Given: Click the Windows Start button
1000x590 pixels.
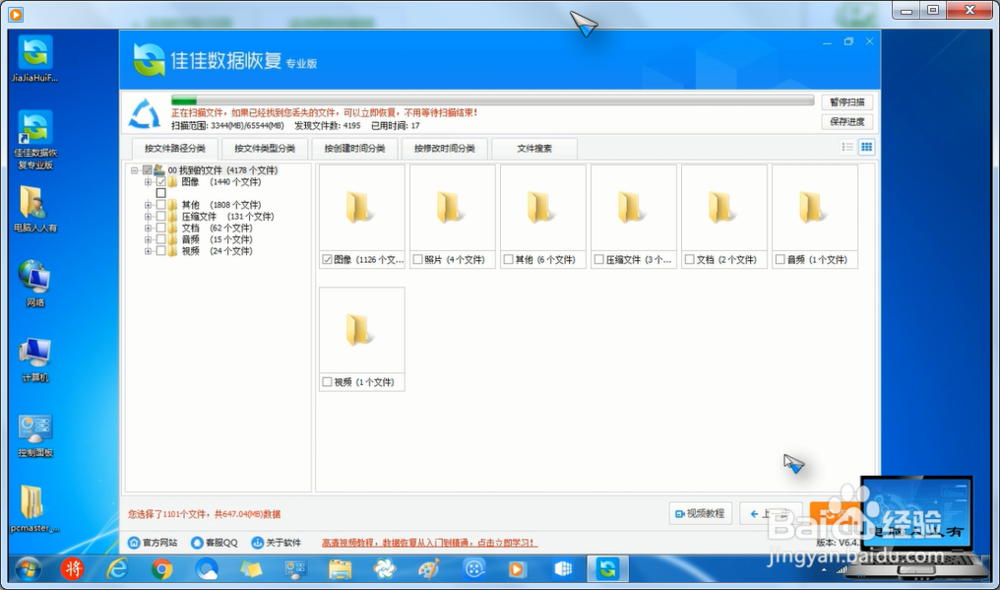Looking at the screenshot, I should pyautogui.click(x=28, y=569).
